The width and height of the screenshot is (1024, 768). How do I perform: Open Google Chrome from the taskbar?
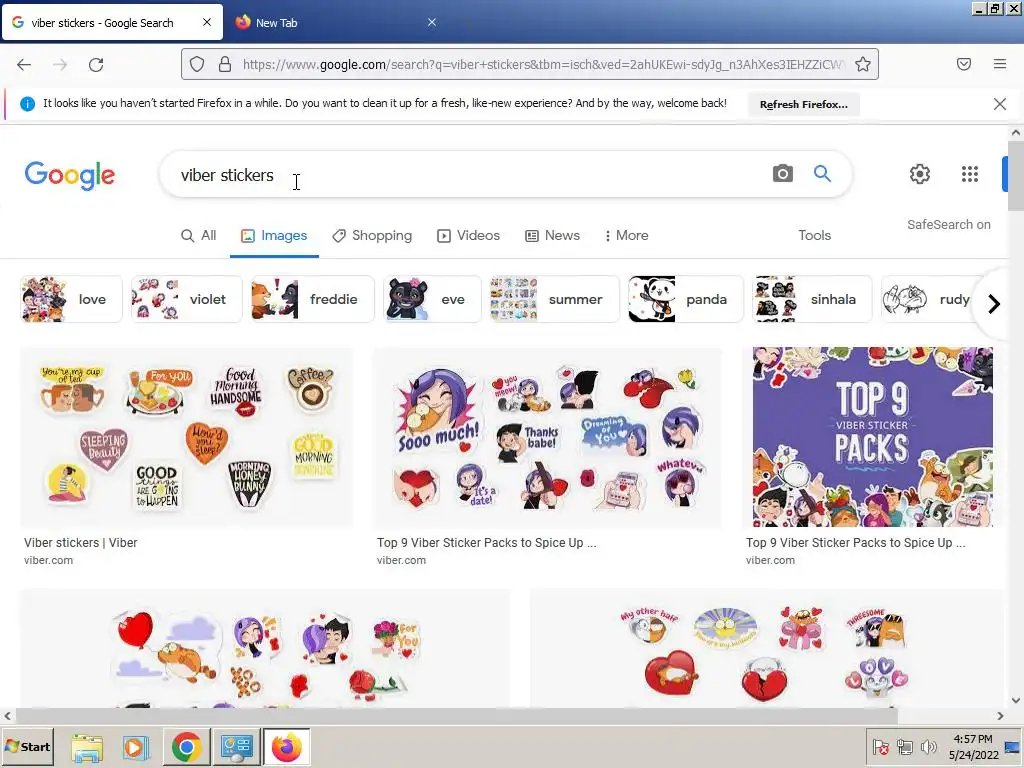[187, 747]
